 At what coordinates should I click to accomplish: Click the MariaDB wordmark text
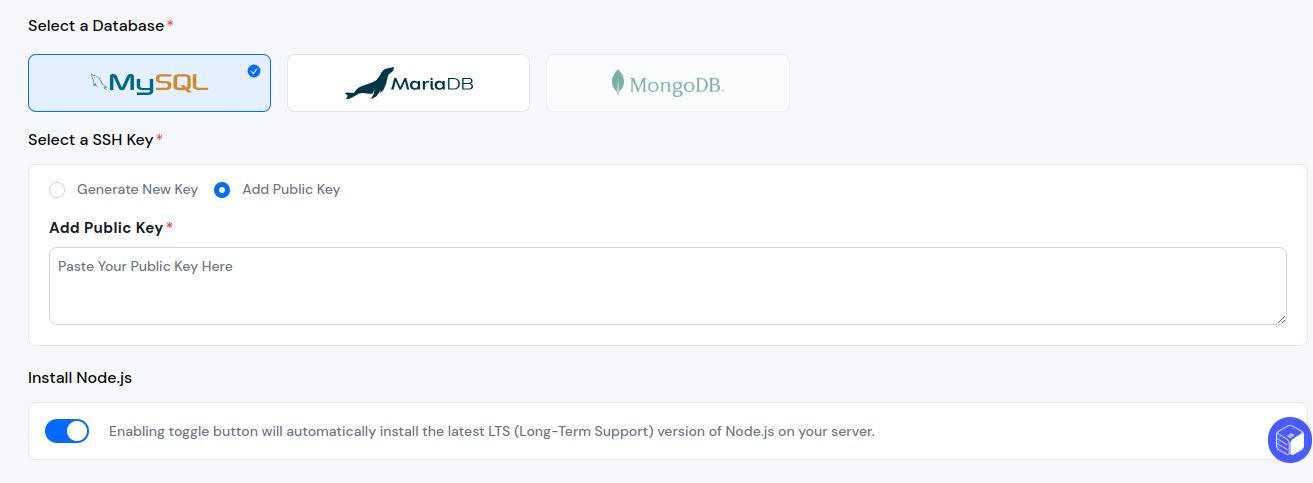433,84
